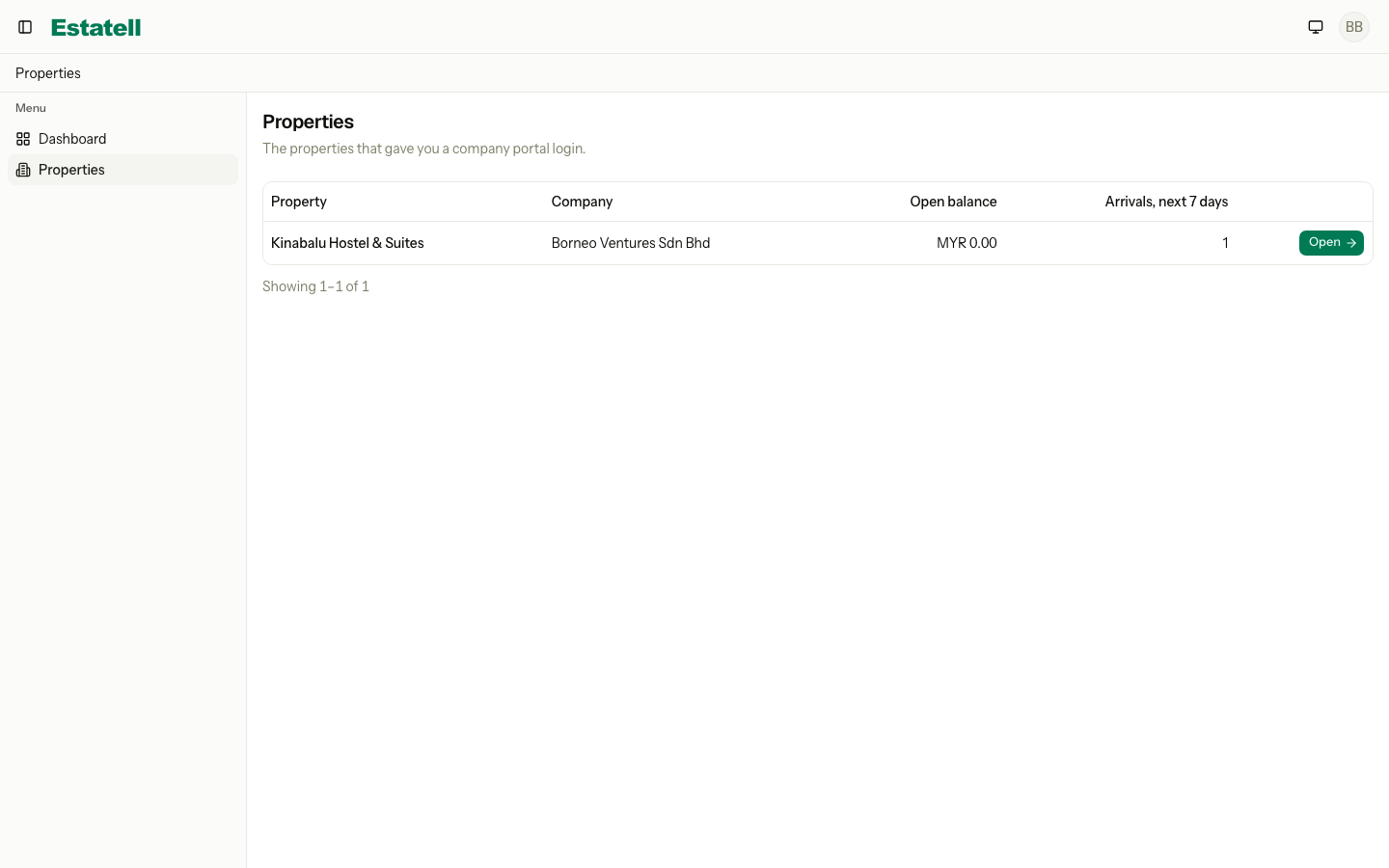This screenshot has height=868, width=1389.
Task: Select Properties in the sidebar menu
Action: tap(123, 170)
